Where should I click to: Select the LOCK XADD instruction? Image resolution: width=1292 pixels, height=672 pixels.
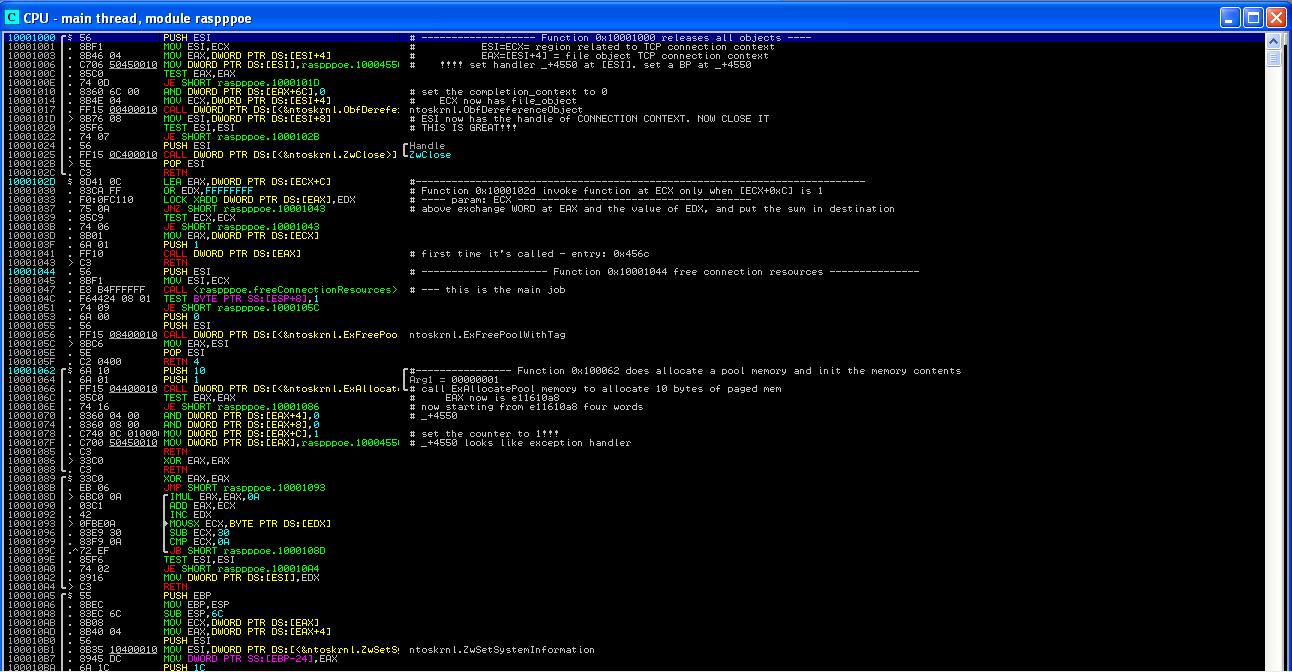coord(259,200)
